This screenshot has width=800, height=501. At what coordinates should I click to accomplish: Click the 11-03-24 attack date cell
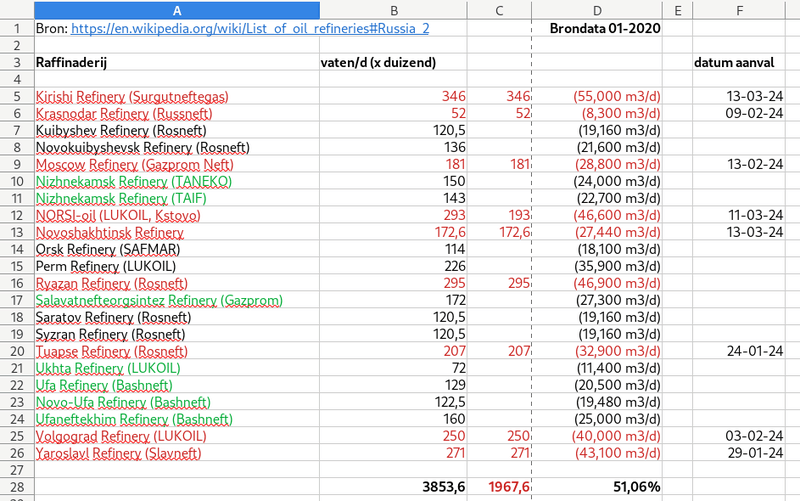739,215
